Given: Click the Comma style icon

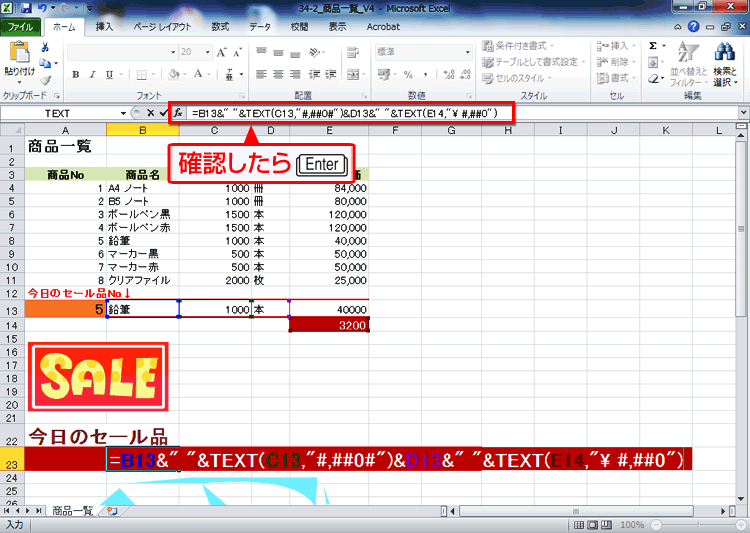Looking at the screenshot, I should coord(425,74).
